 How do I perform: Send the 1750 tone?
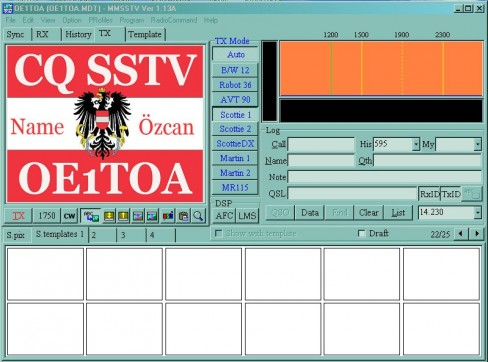point(47,216)
